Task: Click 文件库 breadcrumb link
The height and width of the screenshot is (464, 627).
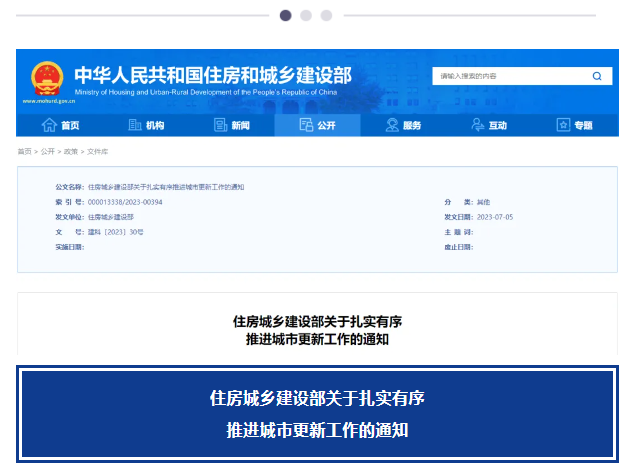Action: pyautogui.click(x=98, y=151)
